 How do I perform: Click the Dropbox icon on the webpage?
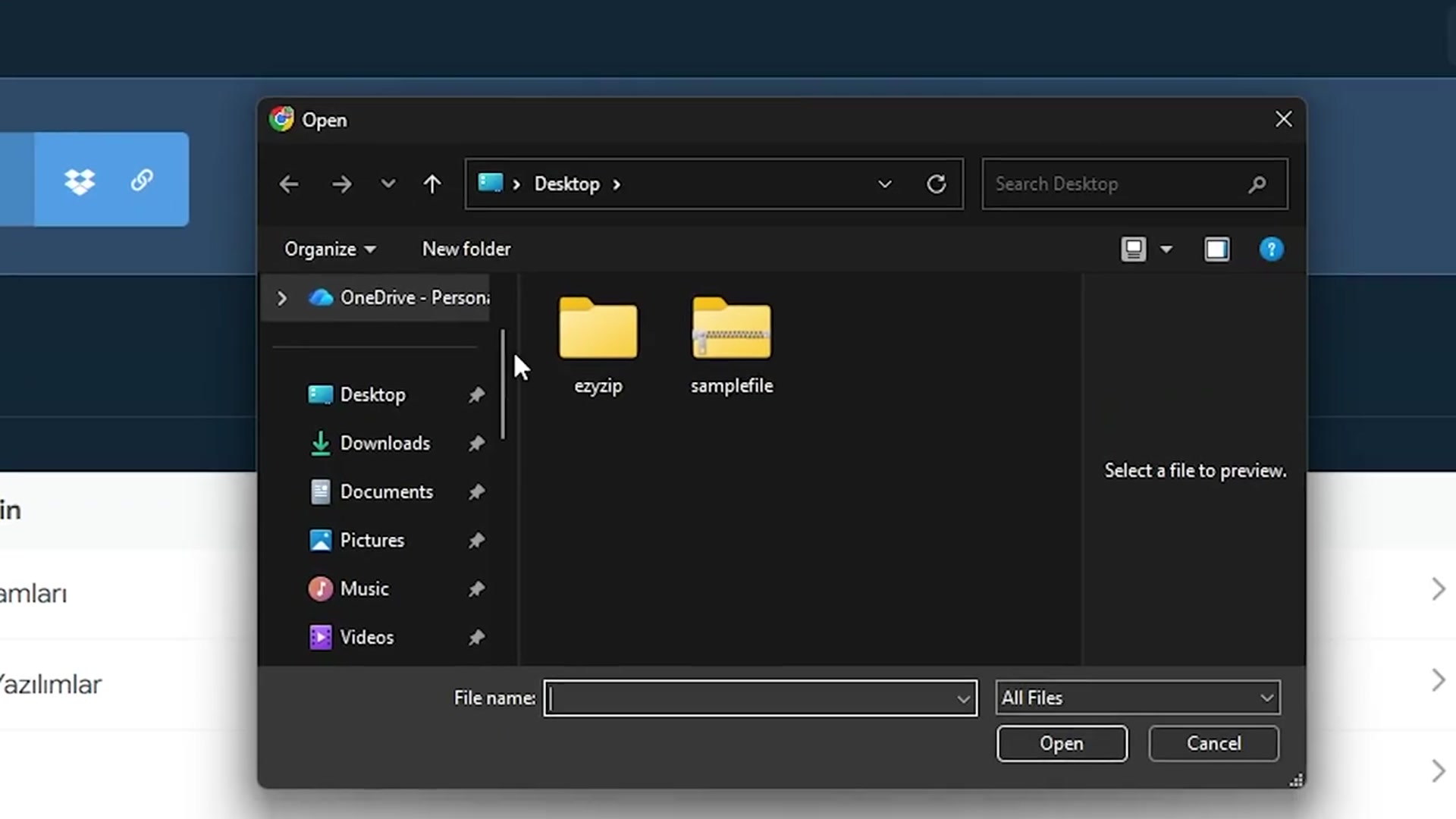tap(80, 181)
